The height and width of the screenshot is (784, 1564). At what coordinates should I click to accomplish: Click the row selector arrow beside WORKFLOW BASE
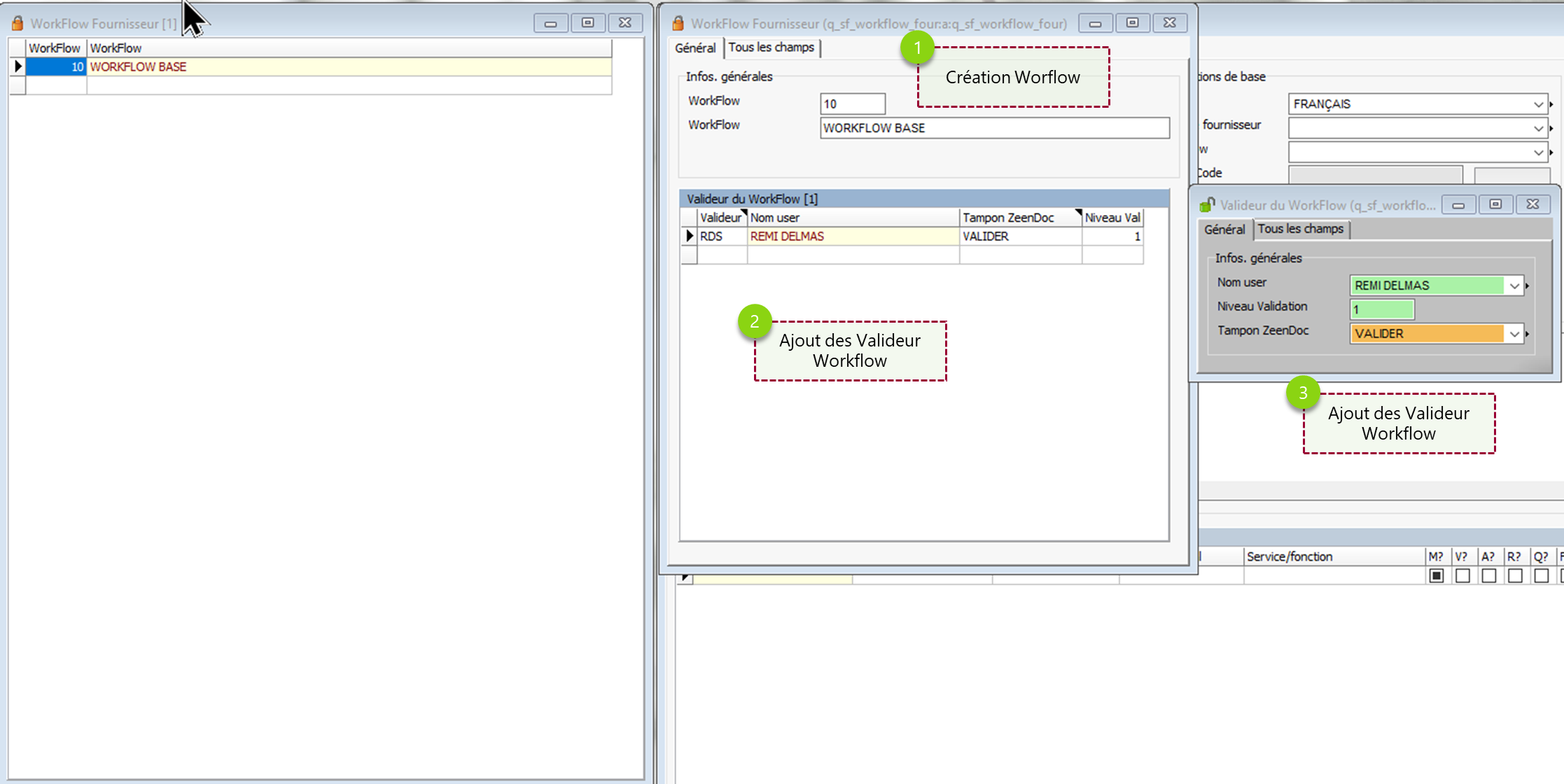pos(18,67)
